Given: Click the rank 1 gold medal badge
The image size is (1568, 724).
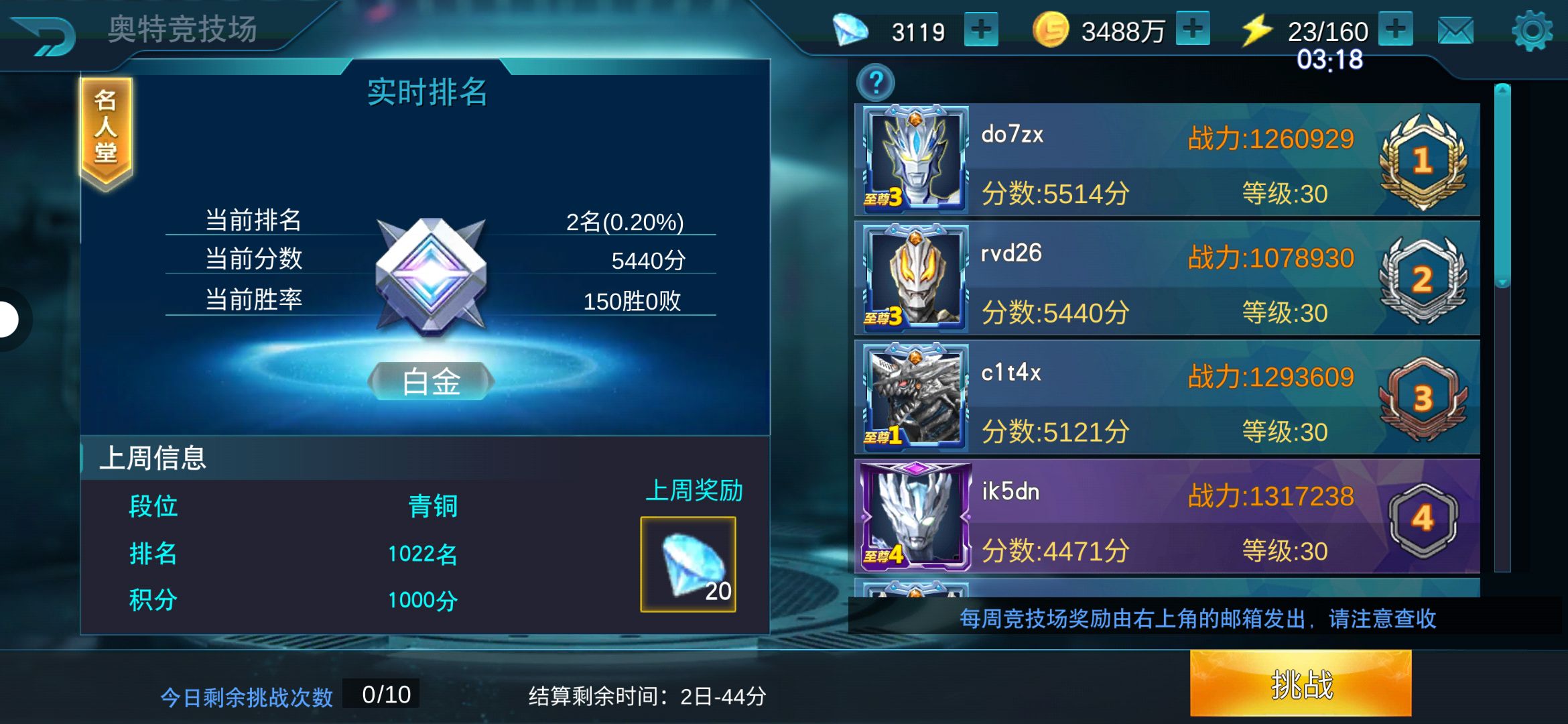Looking at the screenshot, I should tap(1423, 161).
